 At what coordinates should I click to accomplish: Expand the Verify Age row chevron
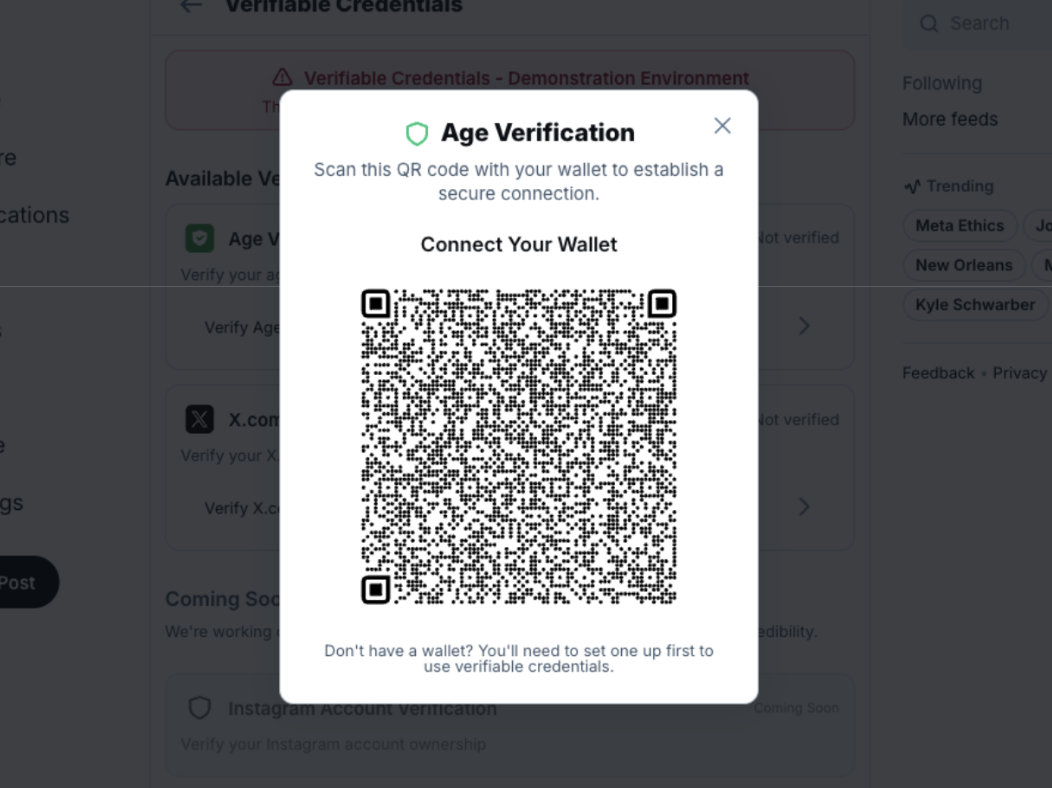804,326
